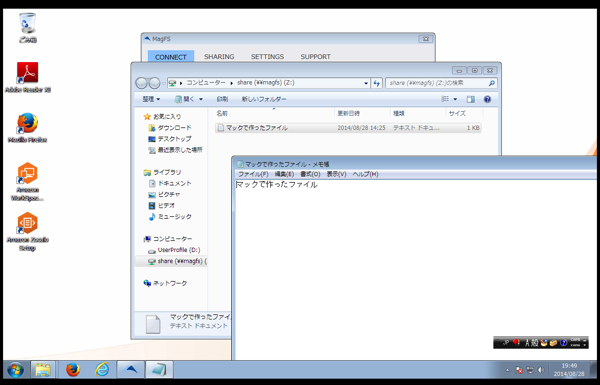Click the blue help icon on language bar
This screenshot has width=600, height=385.
[x=563, y=343]
